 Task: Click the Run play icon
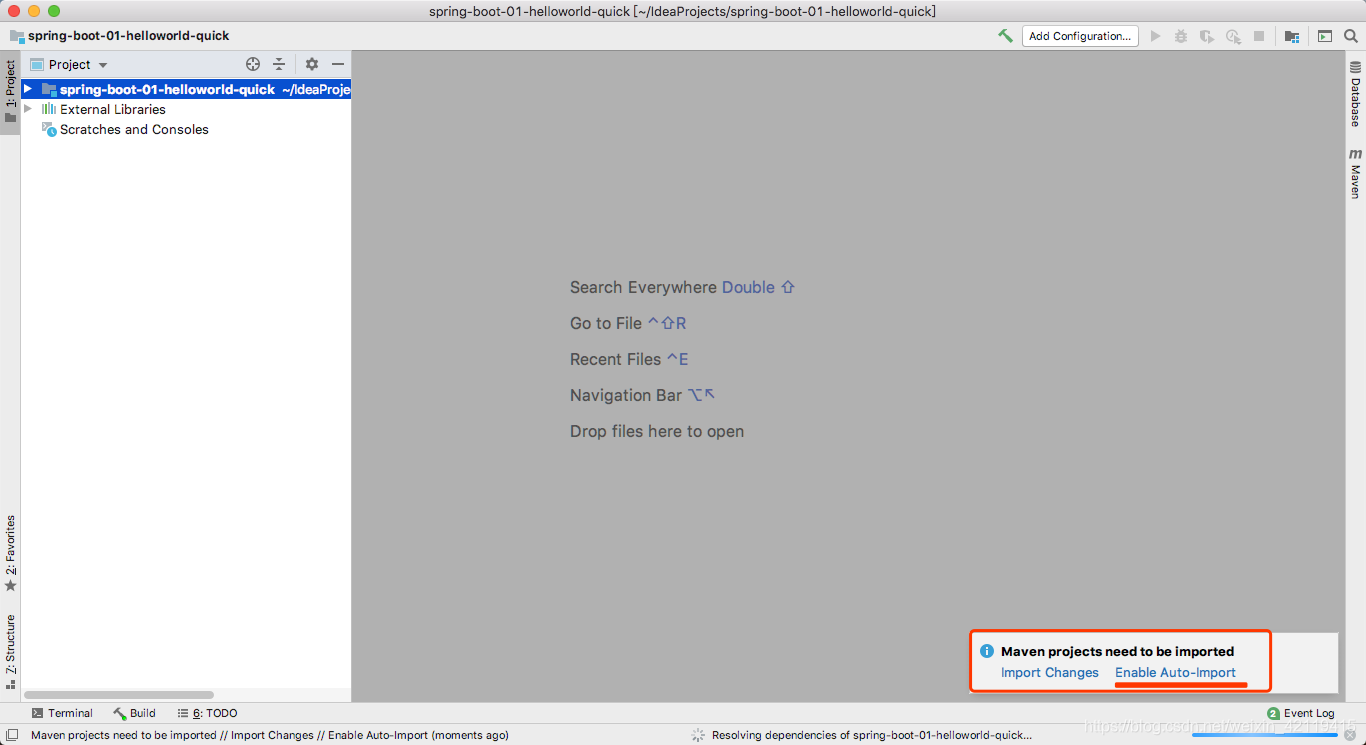[1155, 36]
